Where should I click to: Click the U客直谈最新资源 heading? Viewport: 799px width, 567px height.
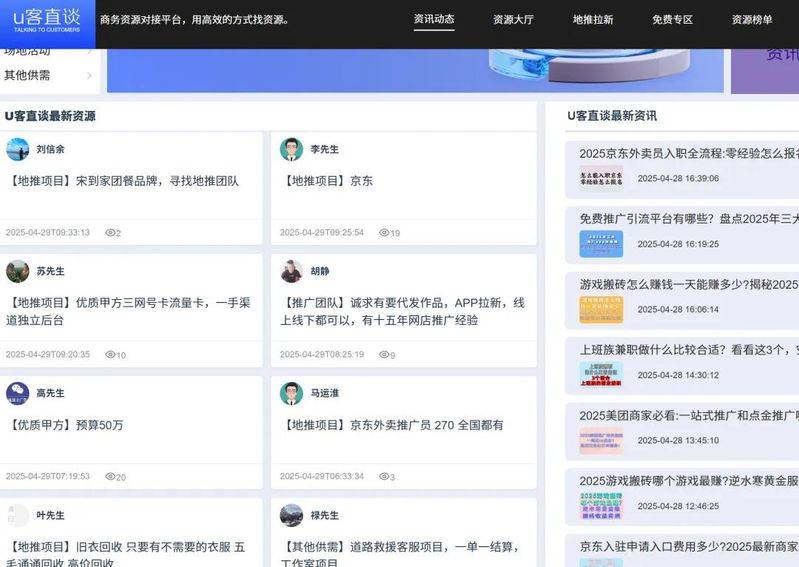(50, 116)
